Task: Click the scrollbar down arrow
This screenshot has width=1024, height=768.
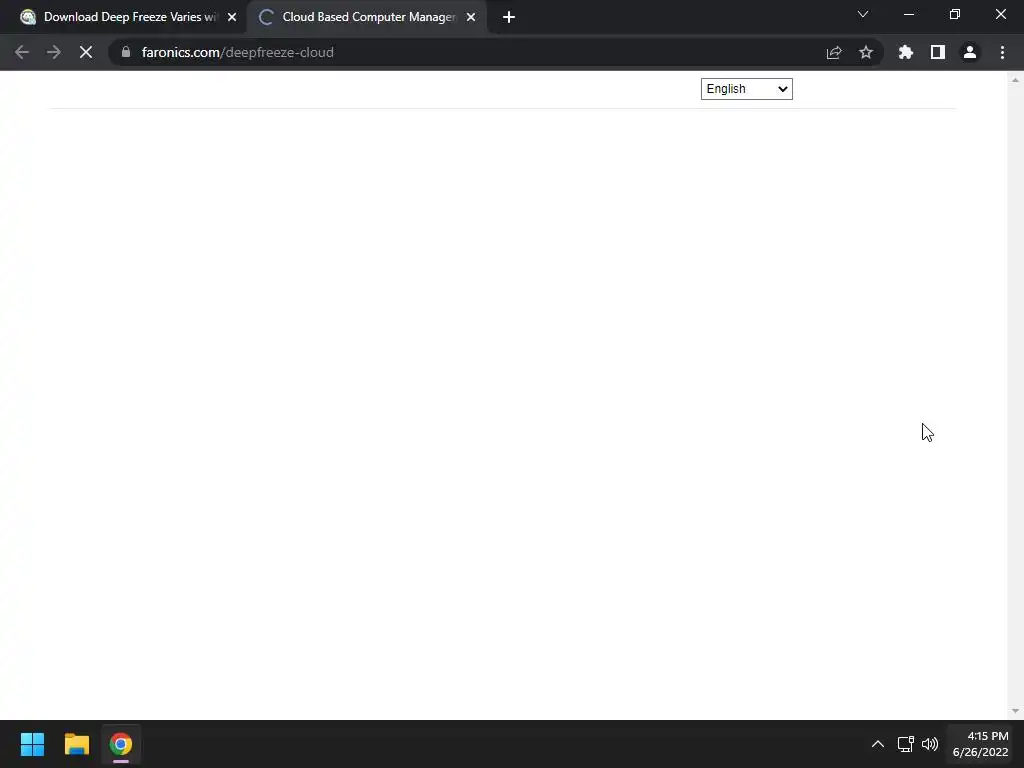Action: (1015, 711)
